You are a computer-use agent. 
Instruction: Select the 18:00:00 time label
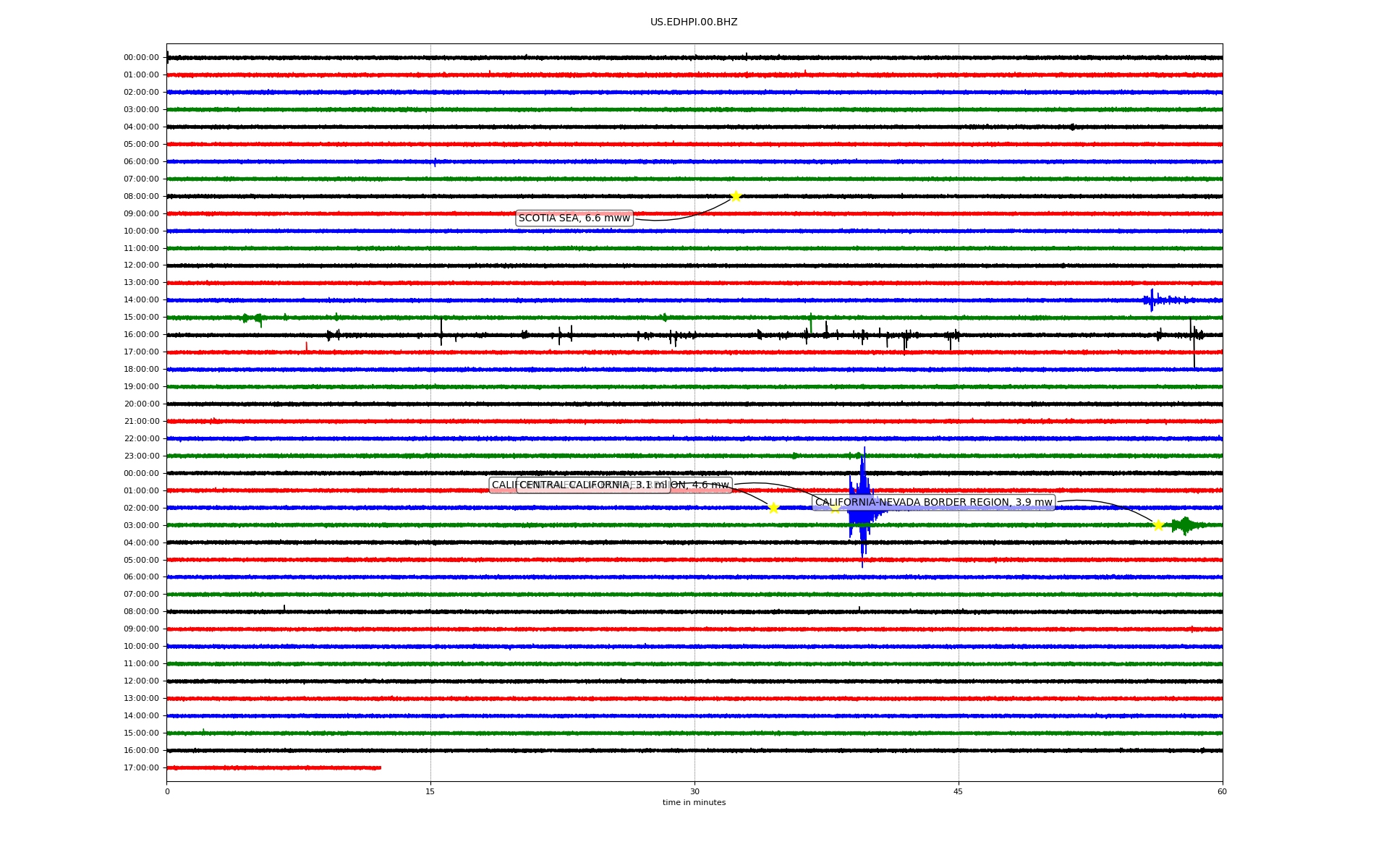click(141, 370)
